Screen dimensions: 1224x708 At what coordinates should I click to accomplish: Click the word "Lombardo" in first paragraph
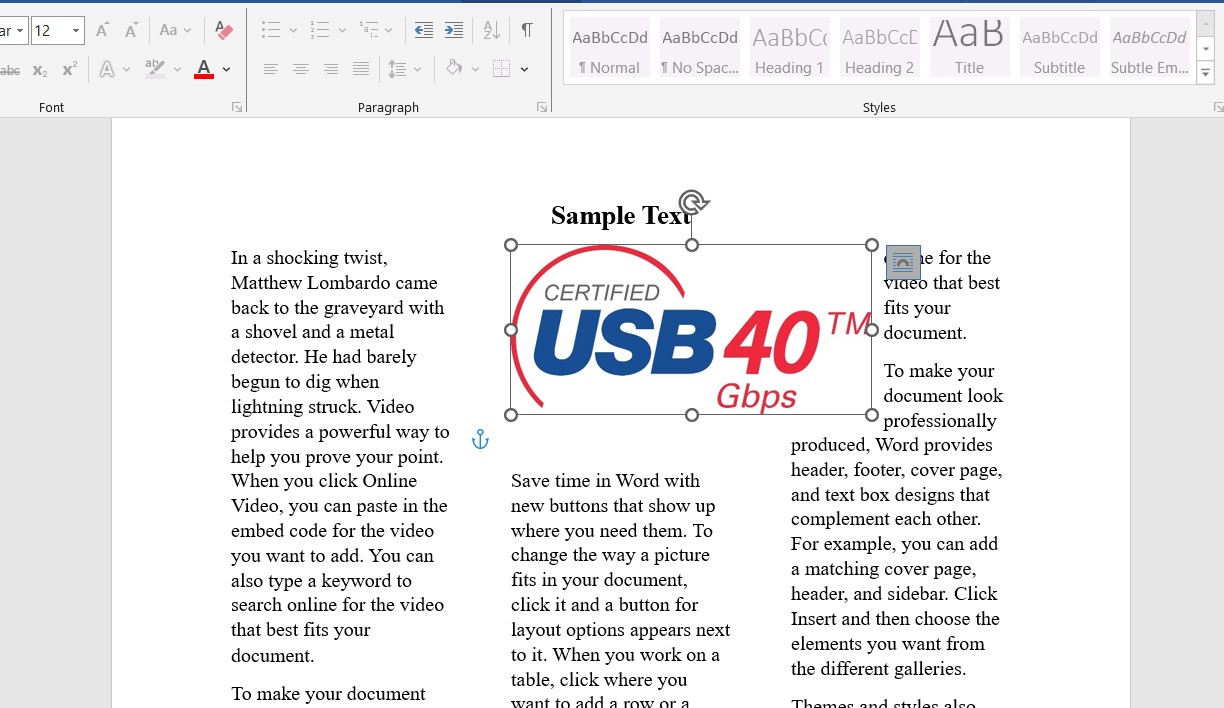tap(346, 282)
